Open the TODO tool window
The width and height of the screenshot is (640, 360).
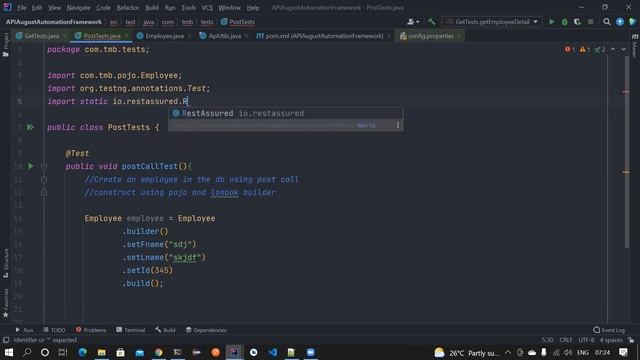54,330
